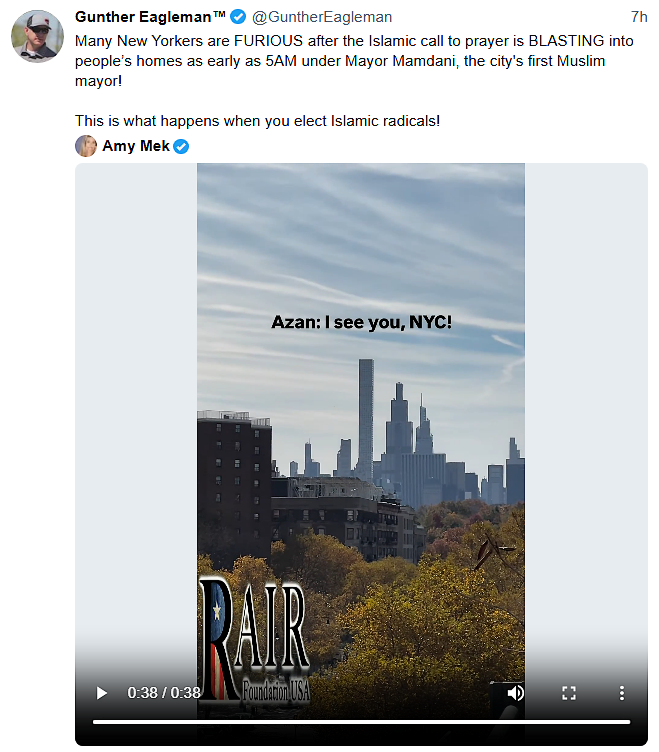Open Gunther Eagleman's profile picture
The height and width of the screenshot is (752, 659).
click(37, 36)
